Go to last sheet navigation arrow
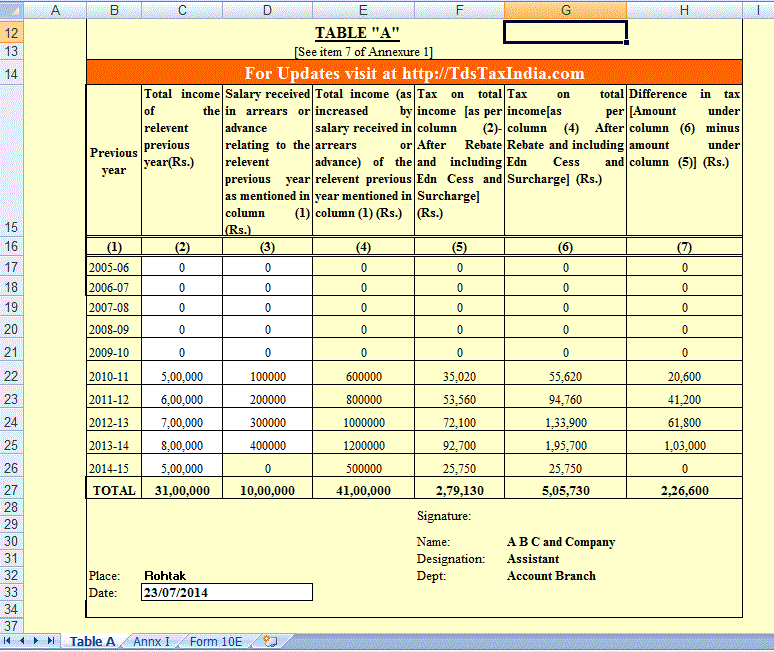The width and height of the screenshot is (774, 652). pyautogui.click(x=51, y=641)
